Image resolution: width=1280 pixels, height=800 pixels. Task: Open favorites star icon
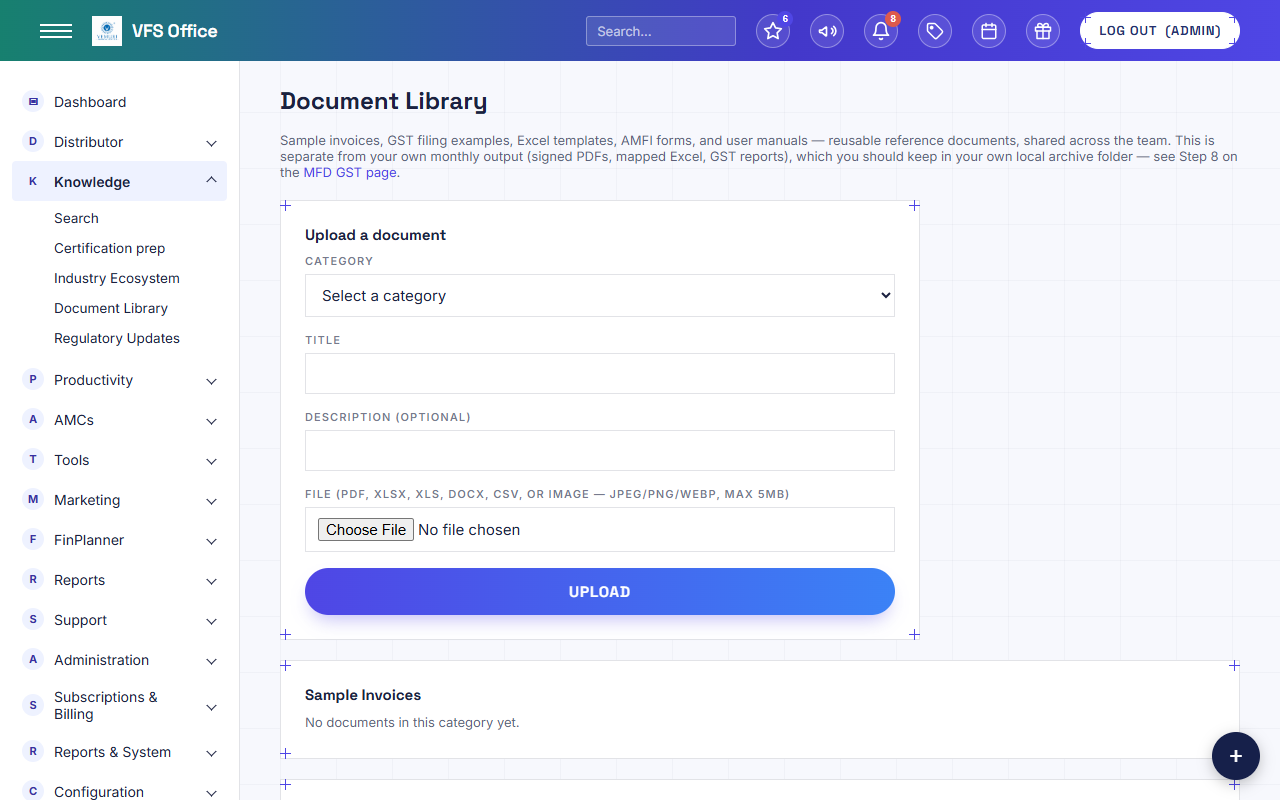click(773, 31)
